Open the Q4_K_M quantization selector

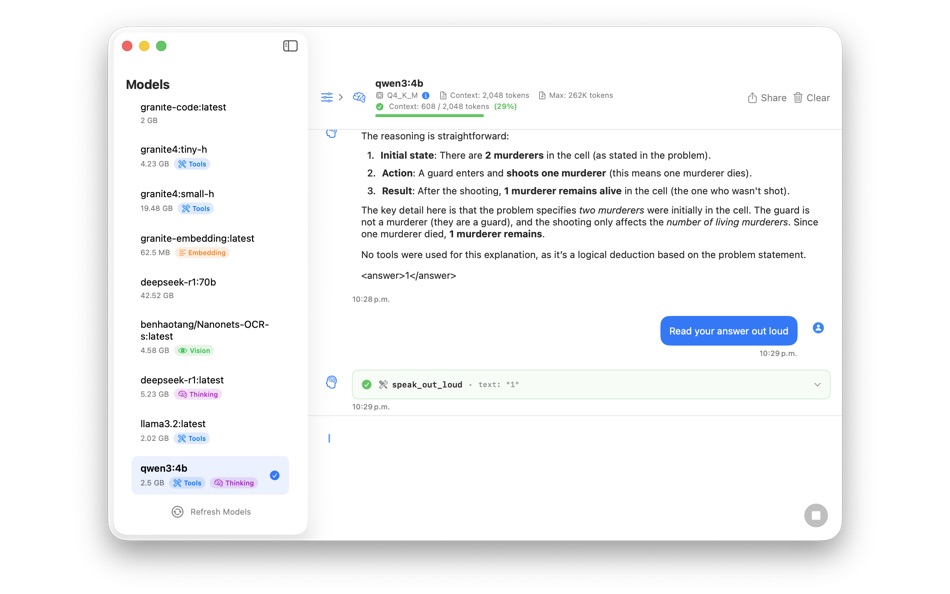(398, 95)
